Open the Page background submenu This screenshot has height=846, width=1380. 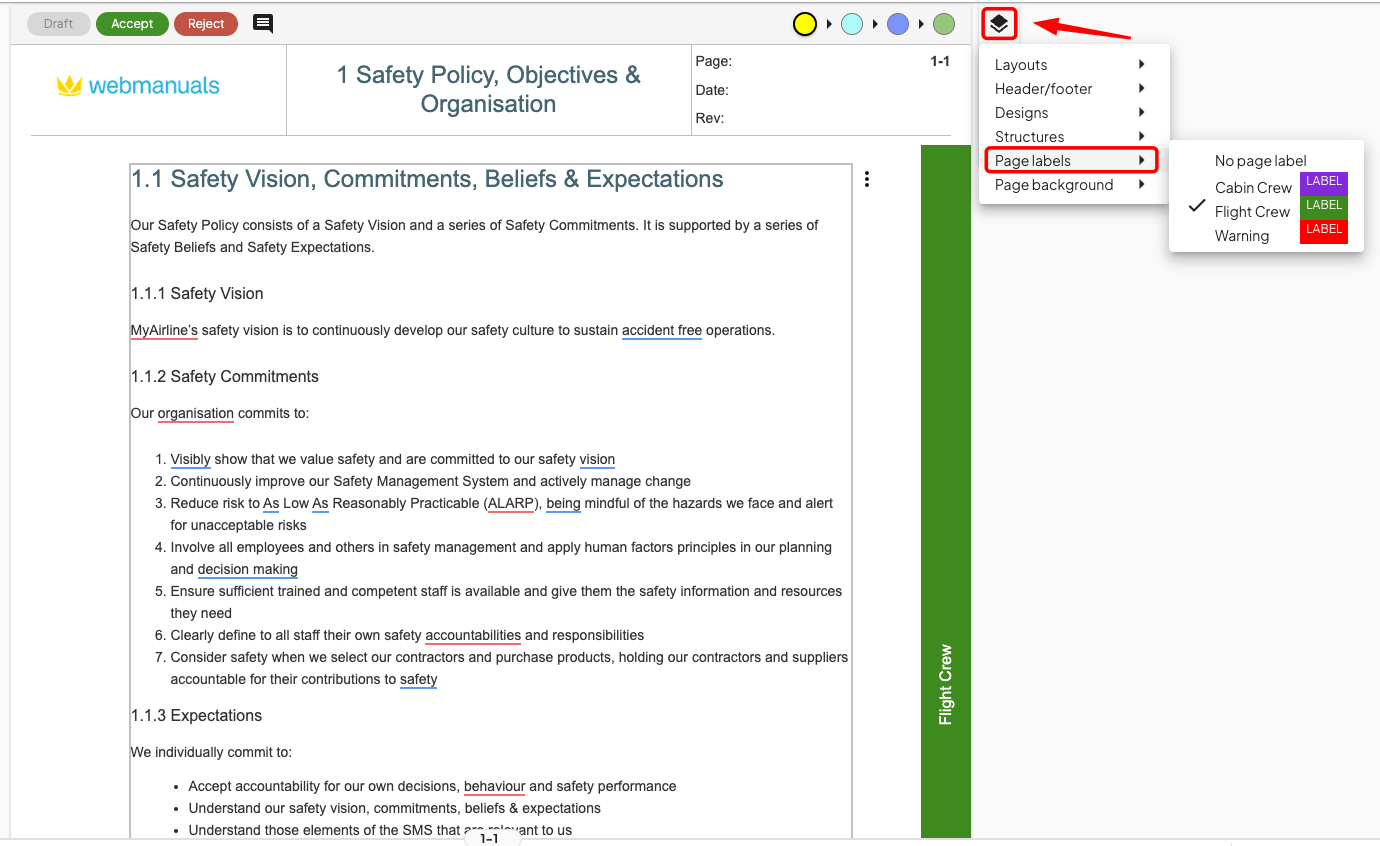(x=1074, y=185)
